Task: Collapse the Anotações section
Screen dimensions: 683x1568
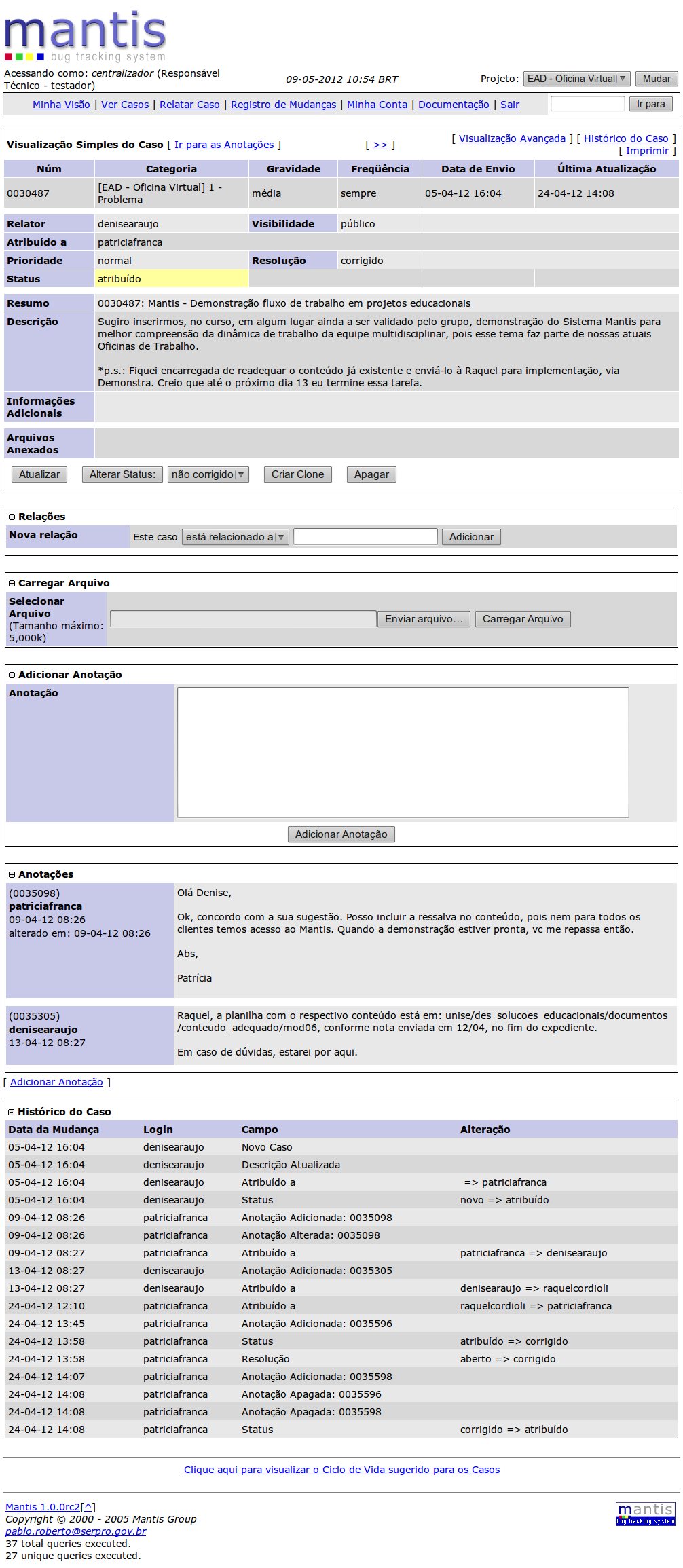Action: (x=12, y=875)
